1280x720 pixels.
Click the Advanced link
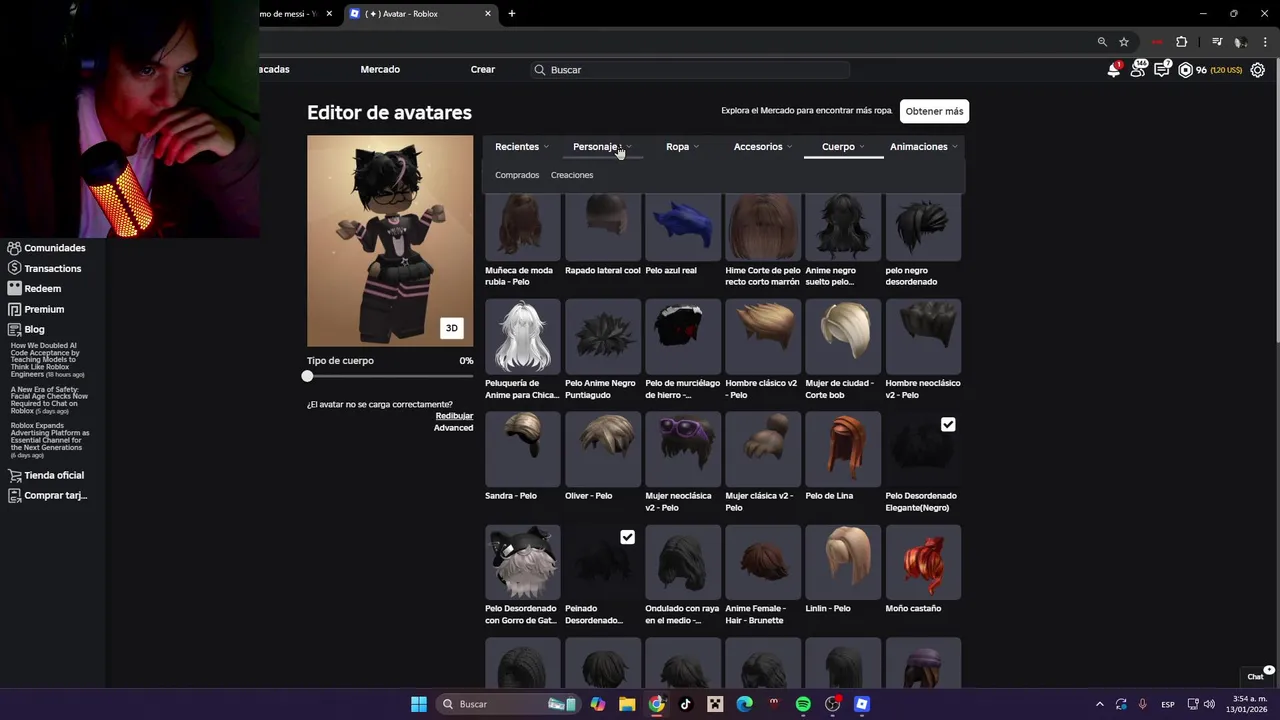pos(453,428)
